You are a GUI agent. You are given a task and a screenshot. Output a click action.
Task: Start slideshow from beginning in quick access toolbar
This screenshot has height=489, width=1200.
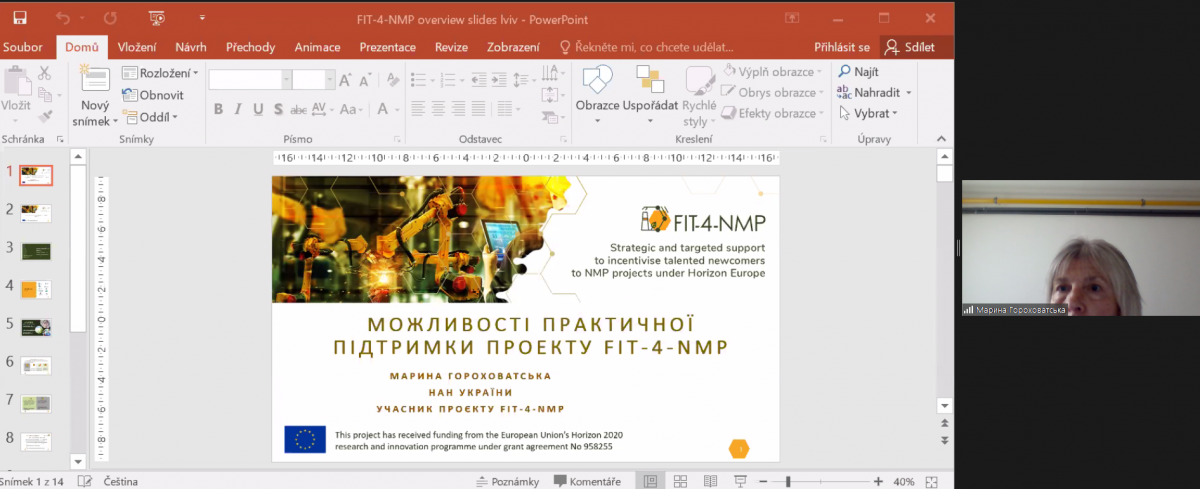click(x=156, y=18)
